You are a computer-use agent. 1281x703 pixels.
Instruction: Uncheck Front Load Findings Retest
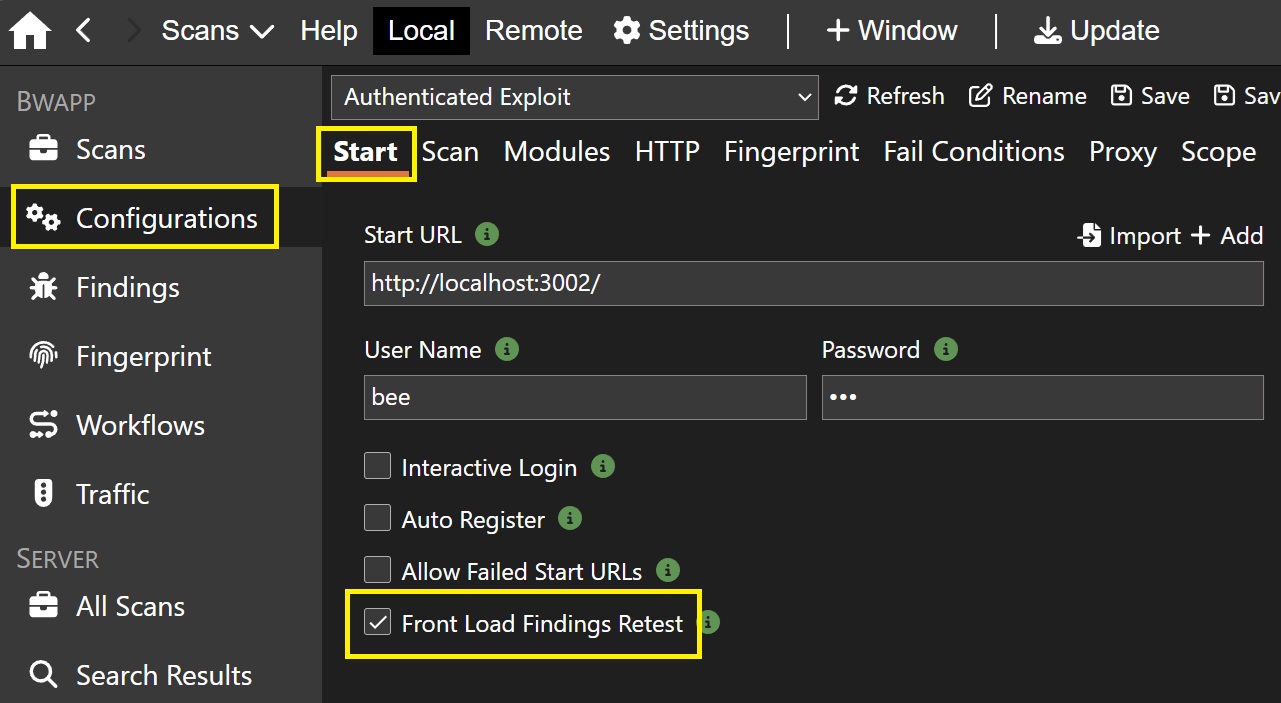pos(377,622)
